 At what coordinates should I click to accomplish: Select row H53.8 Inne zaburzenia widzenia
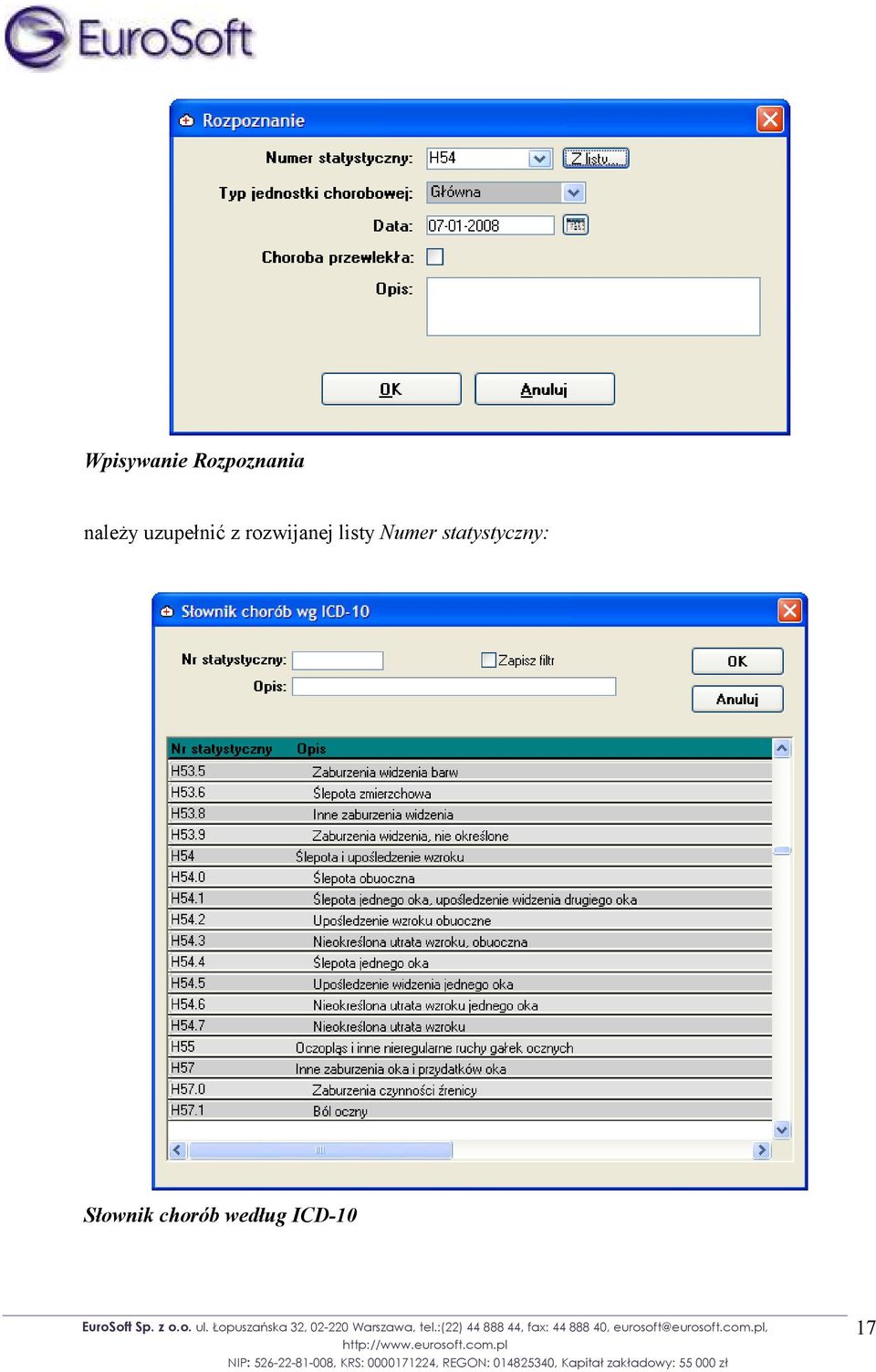pyautogui.click(x=470, y=814)
